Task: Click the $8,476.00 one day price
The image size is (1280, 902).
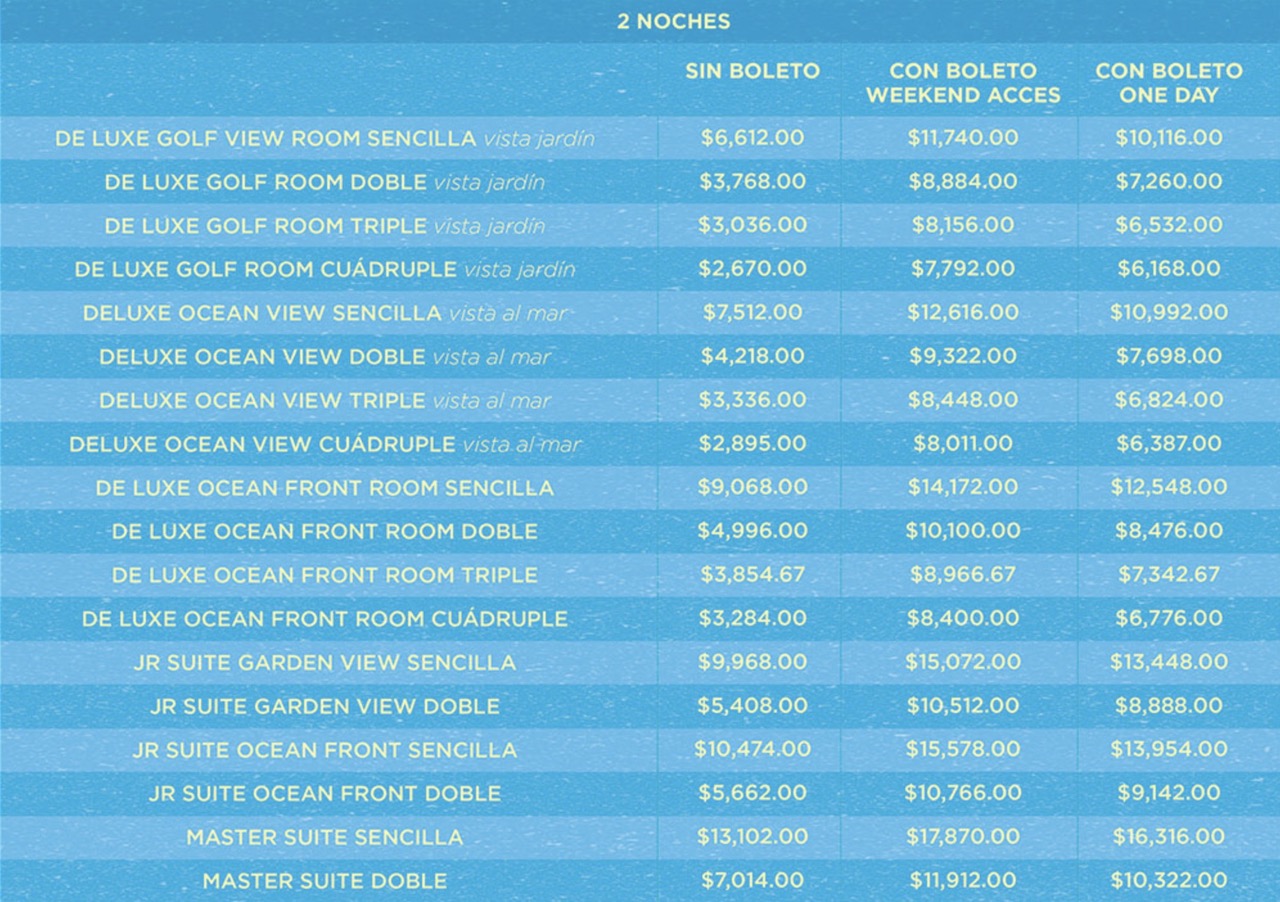Action: (1168, 531)
